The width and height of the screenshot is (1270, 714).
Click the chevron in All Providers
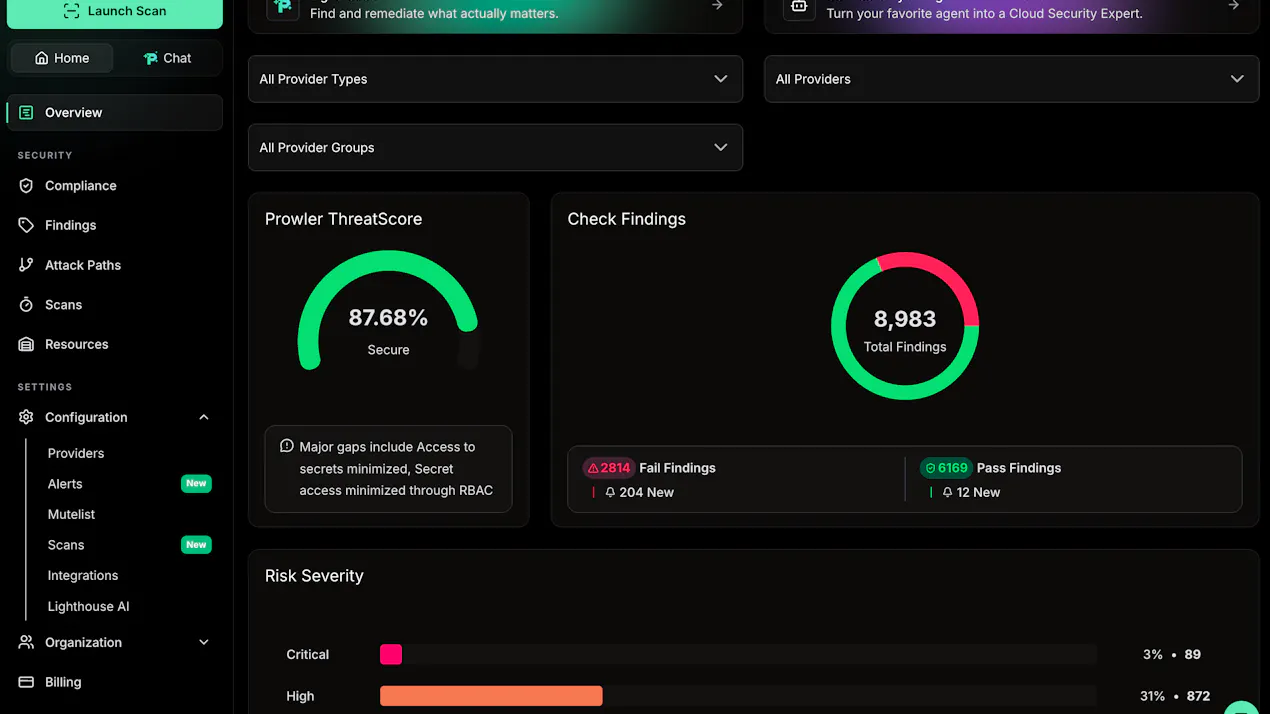[1237, 79]
